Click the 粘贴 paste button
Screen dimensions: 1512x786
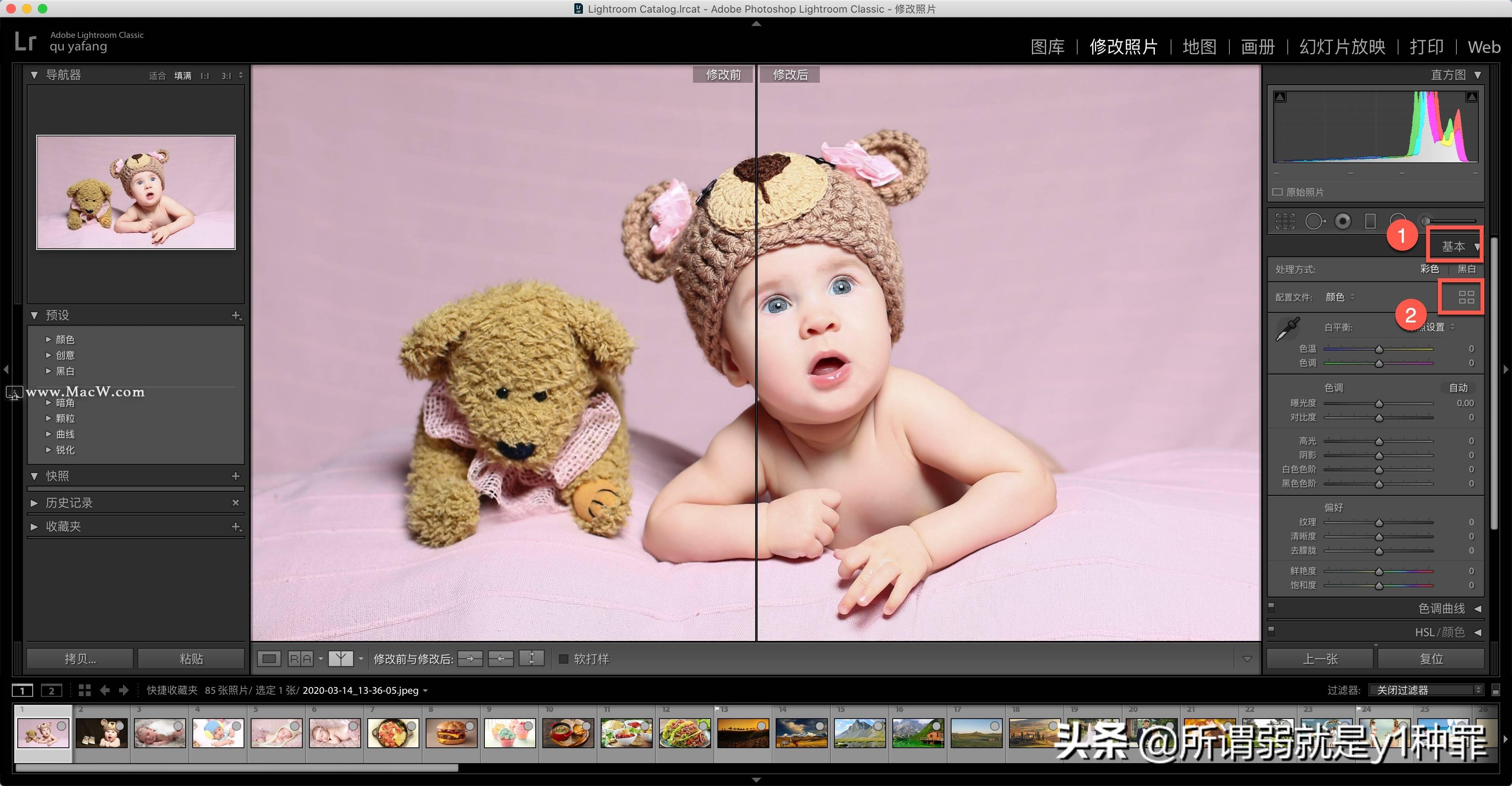point(191,659)
